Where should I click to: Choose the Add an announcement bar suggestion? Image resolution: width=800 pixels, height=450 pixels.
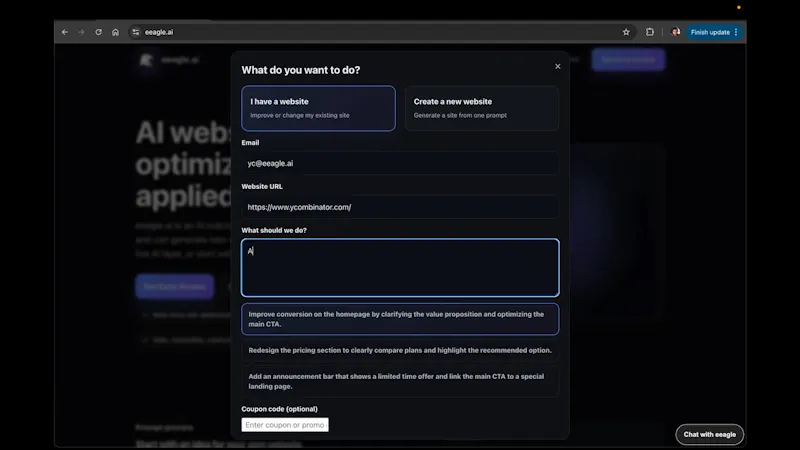tap(400, 382)
